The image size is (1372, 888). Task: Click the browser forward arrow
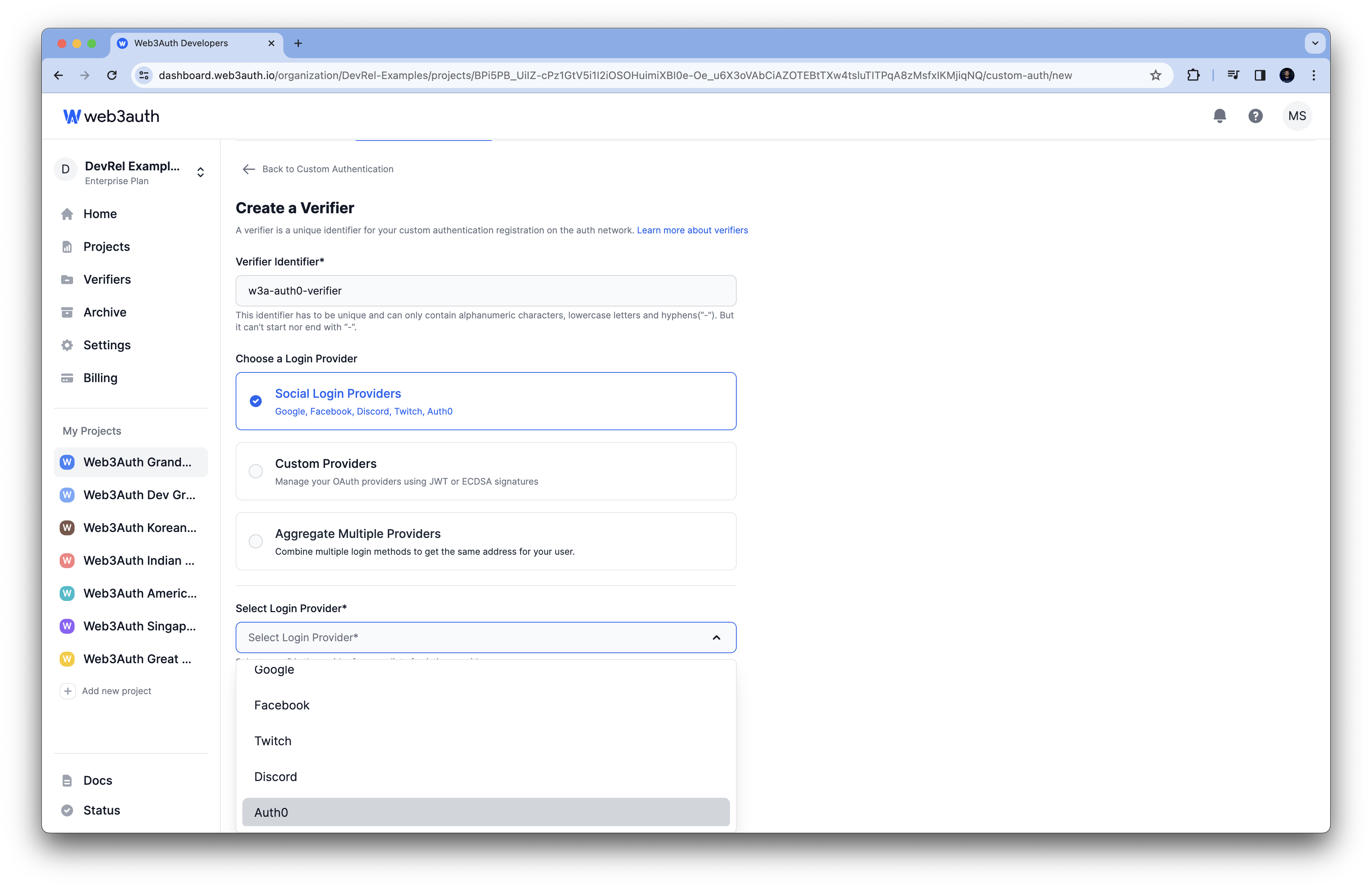[85, 75]
